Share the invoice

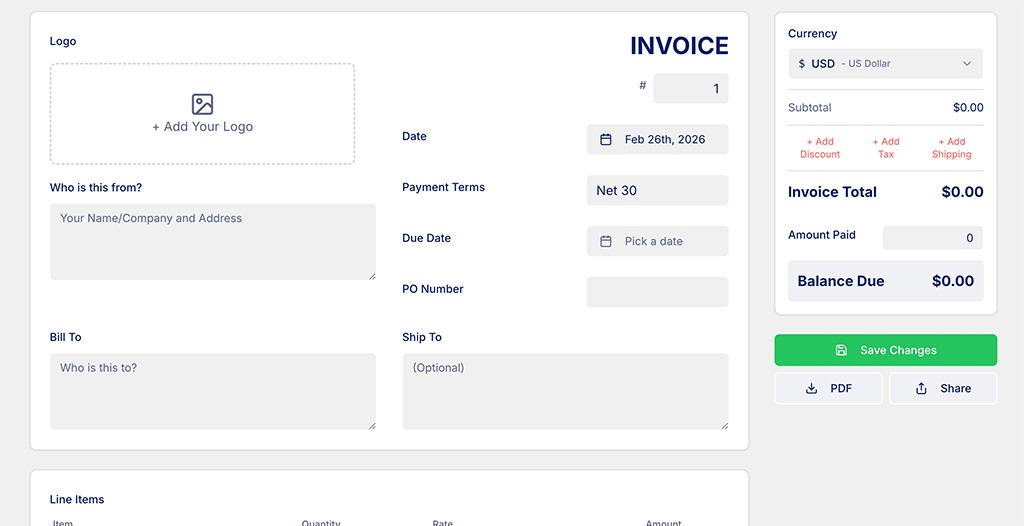943,388
